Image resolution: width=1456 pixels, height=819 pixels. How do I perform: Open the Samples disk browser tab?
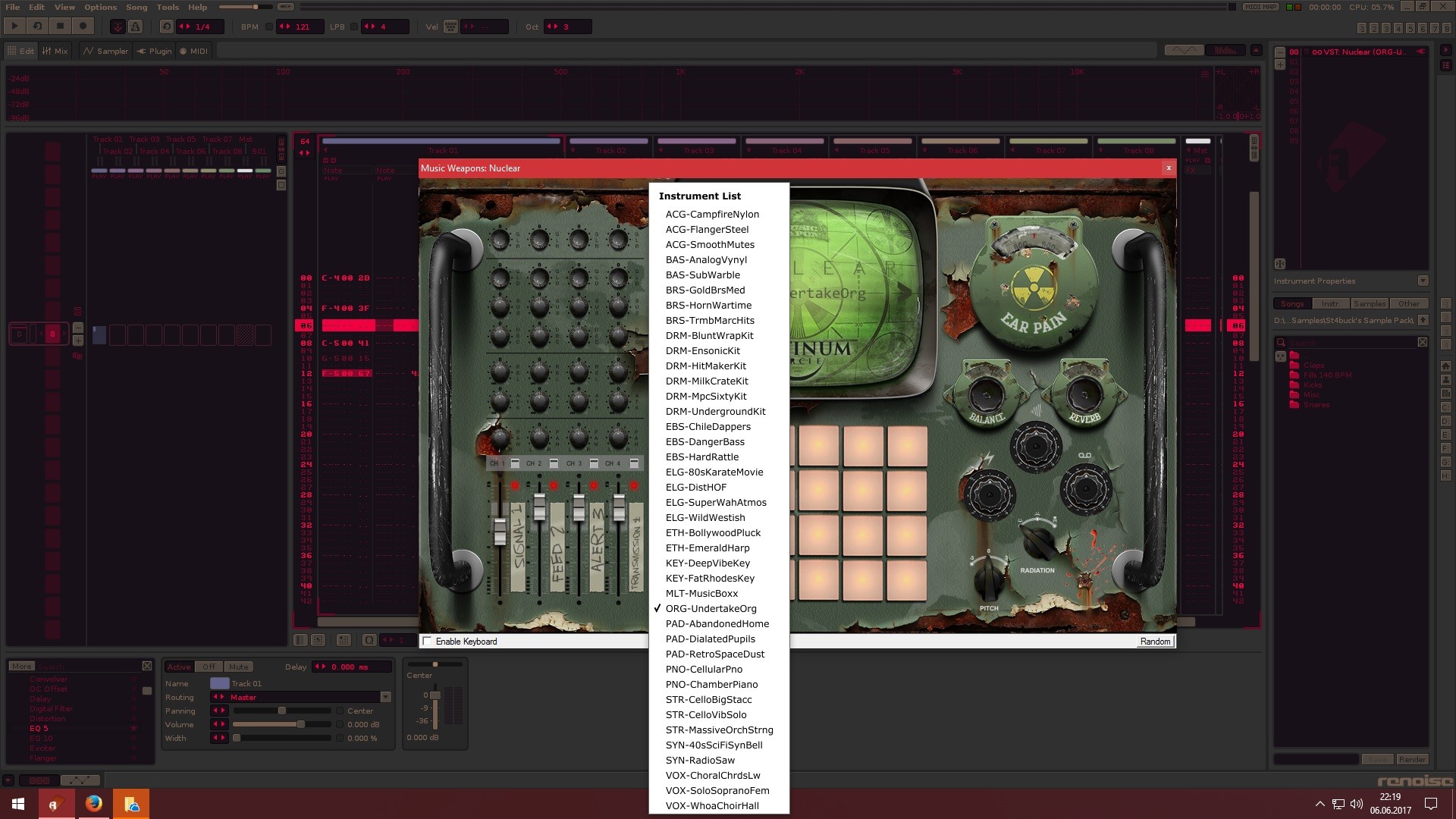(x=1370, y=303)
